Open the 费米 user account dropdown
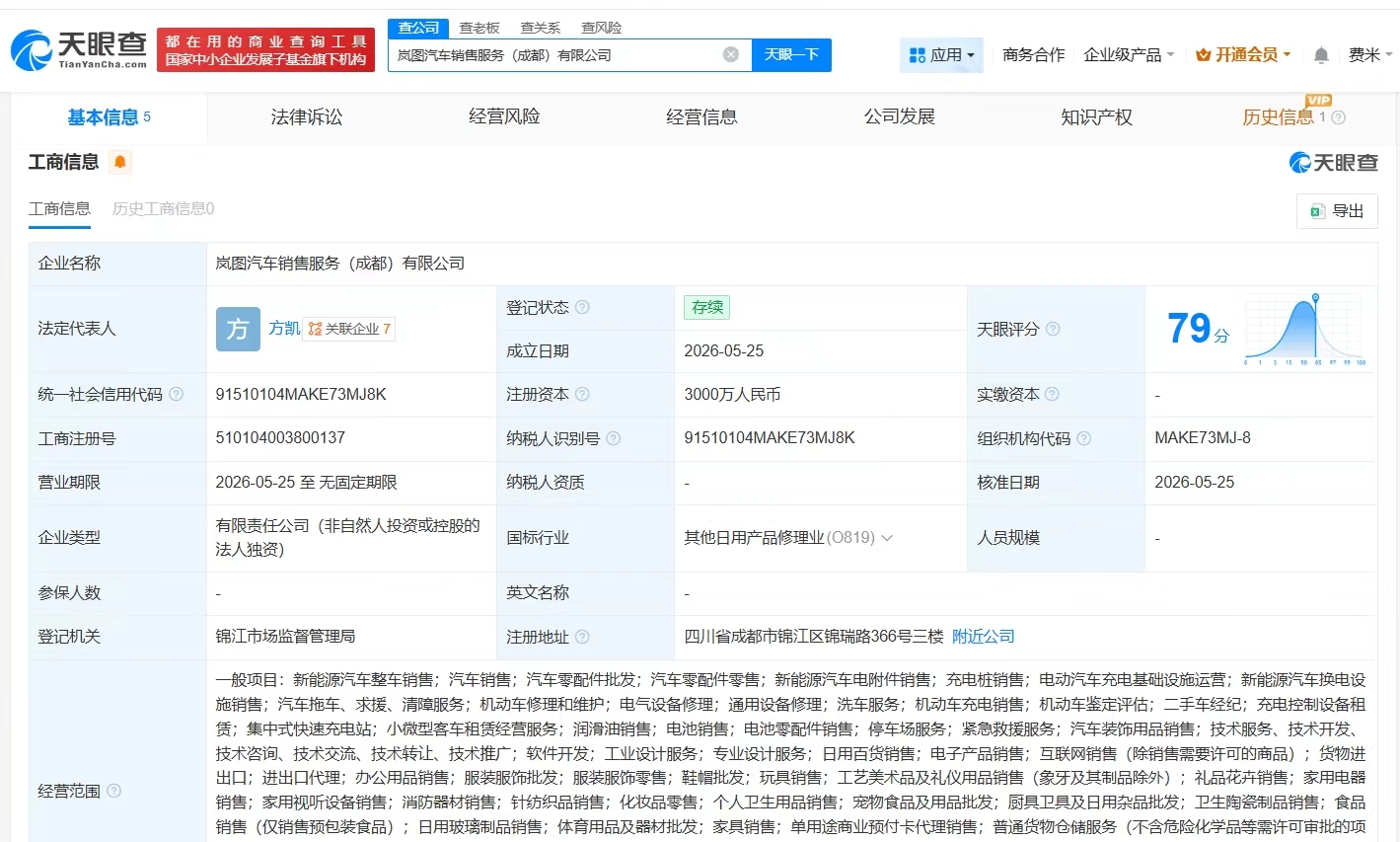This screenshot has height=842, width=1400. point(1370,55)
